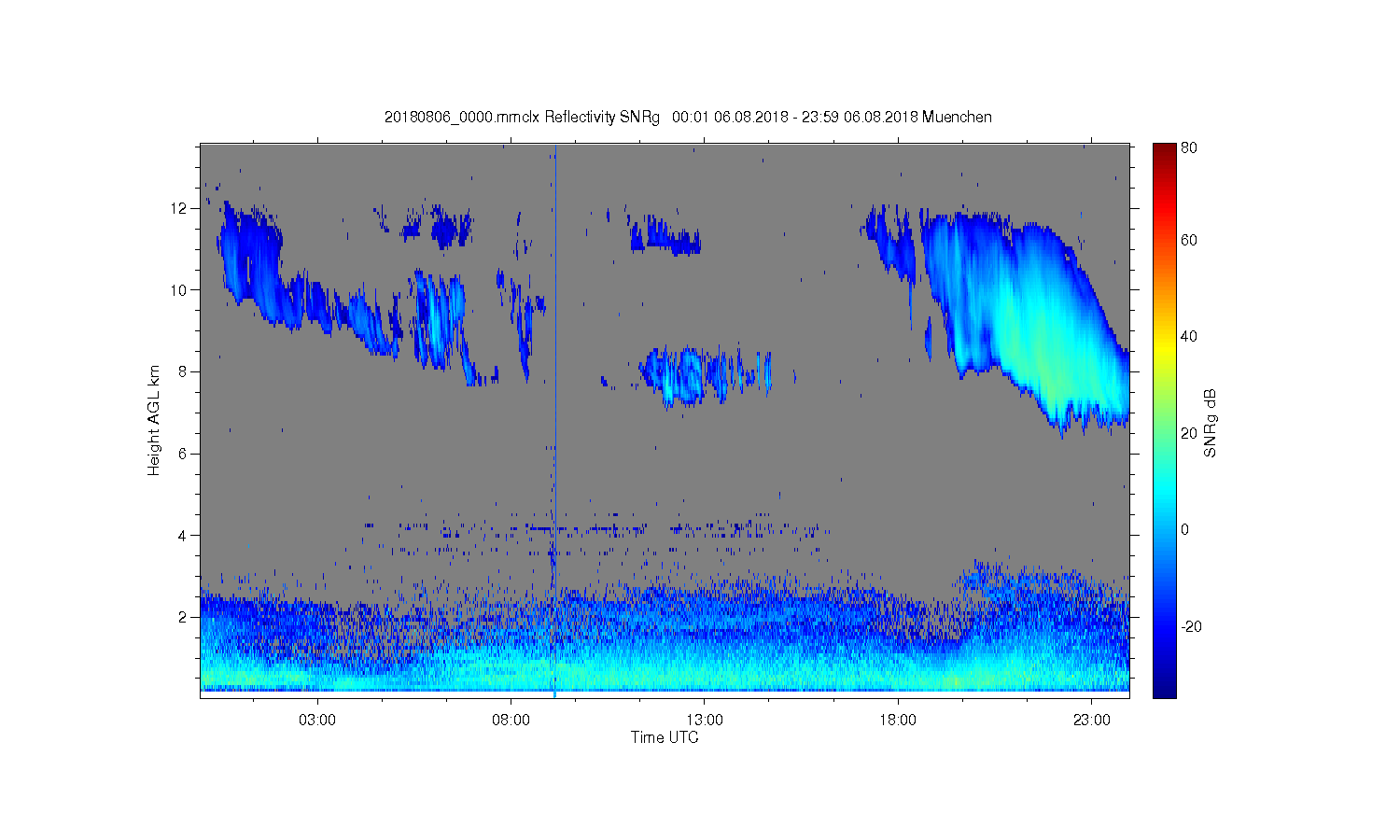Screen dimensions: 1400x840
Task: Select the "SNRg dB" colorbar label
Action: coord(1211,423)
